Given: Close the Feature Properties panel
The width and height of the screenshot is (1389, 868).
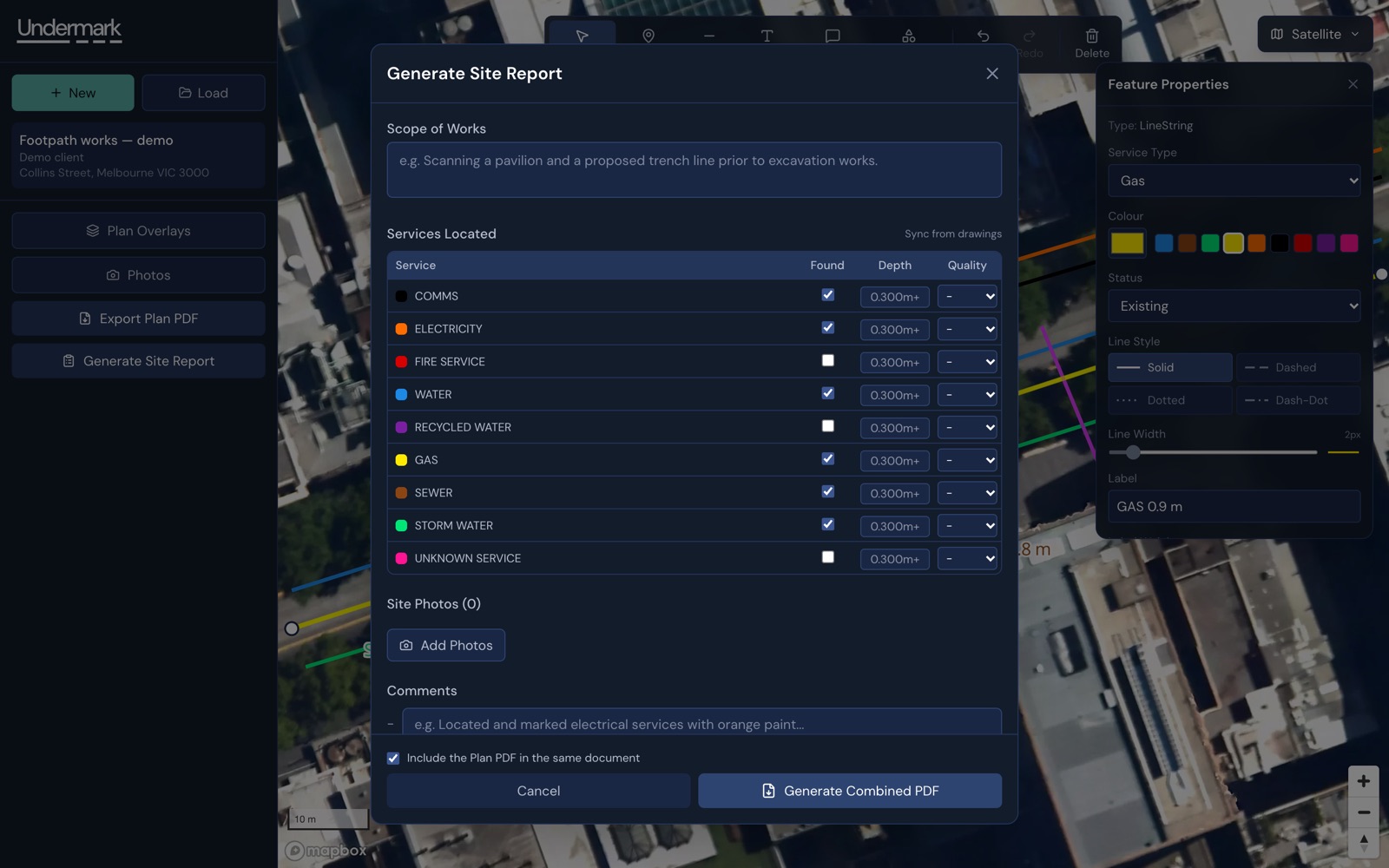Looking at the screenshot, I should [1353, 84].
